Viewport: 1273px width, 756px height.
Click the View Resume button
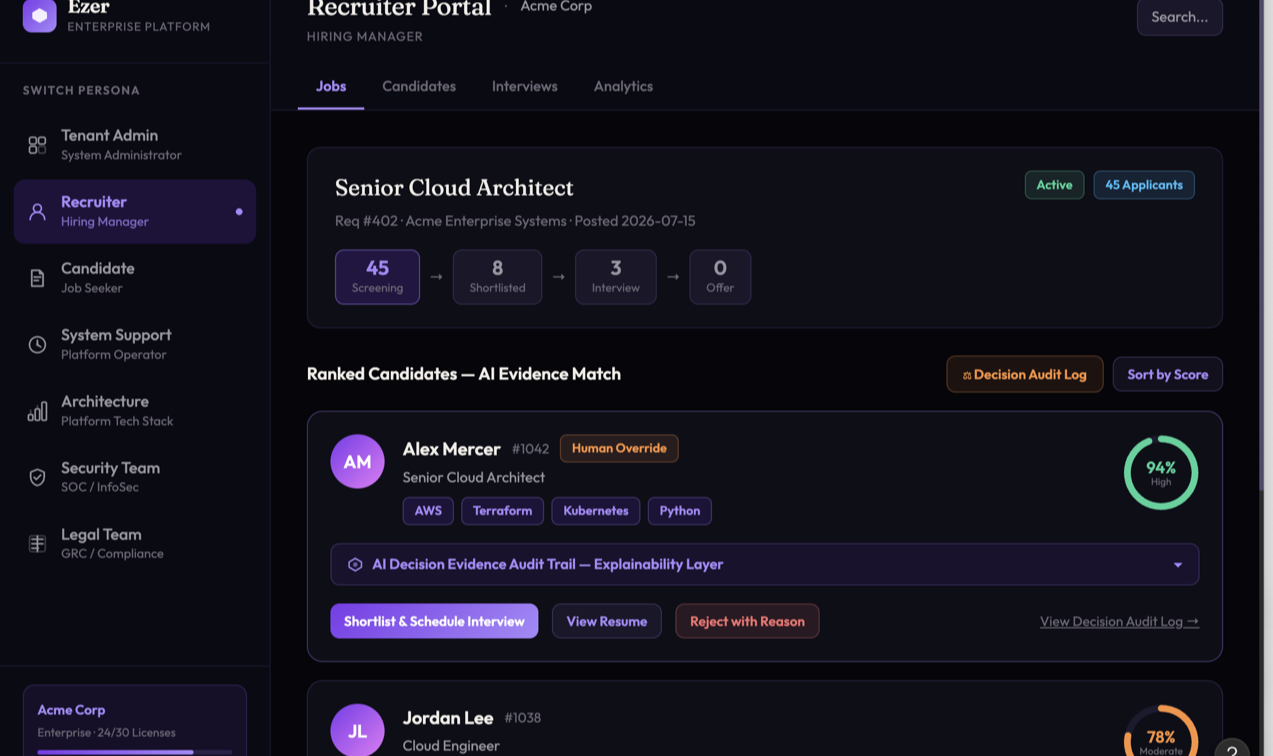click(607, 621)
